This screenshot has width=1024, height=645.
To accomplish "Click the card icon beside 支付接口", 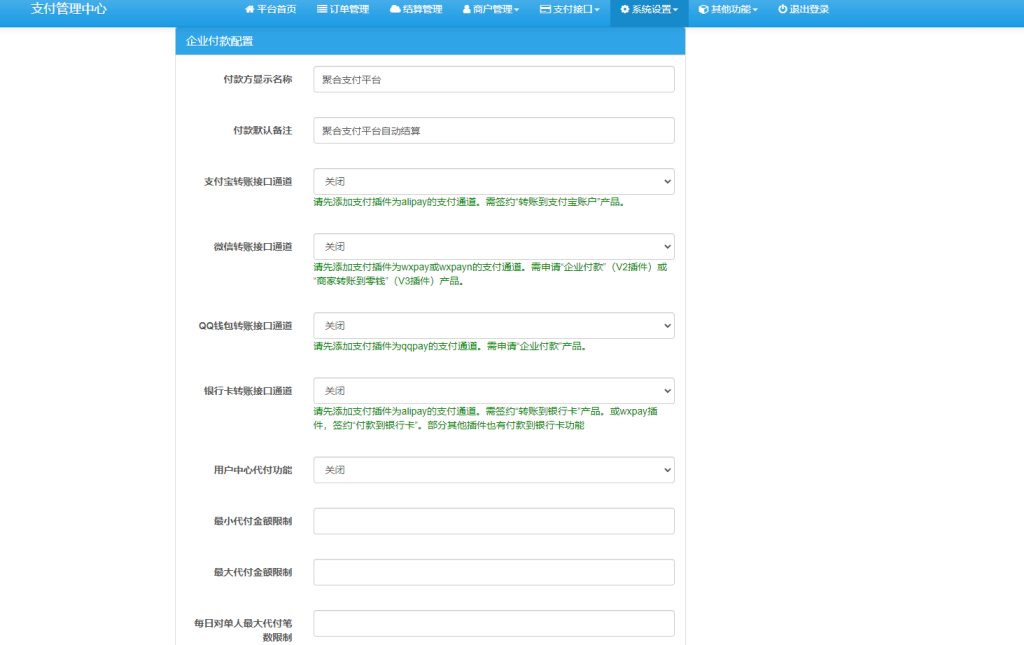I will point(545,9).
